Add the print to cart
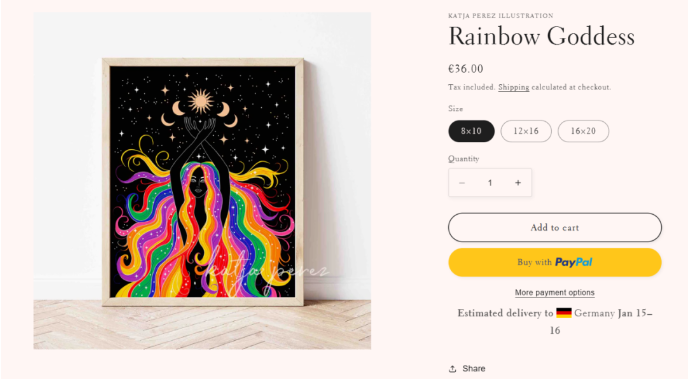Image resolution: width=693 pixels, height=379 pixels. pyautogui.click(x=555, y=227)
